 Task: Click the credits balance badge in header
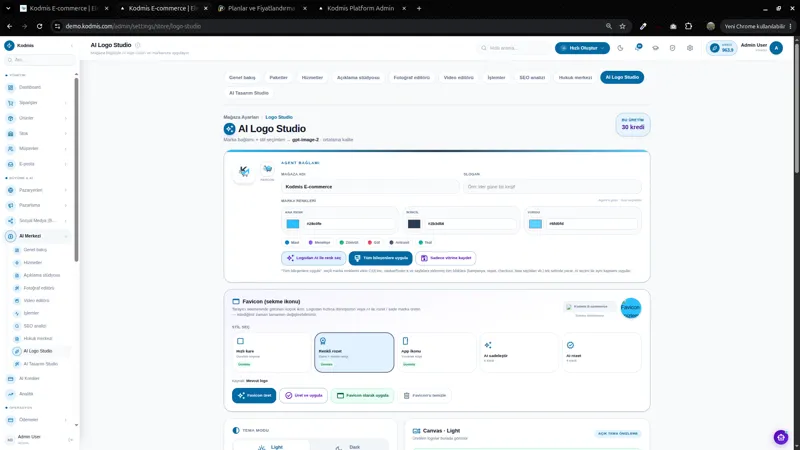[721, 48]
